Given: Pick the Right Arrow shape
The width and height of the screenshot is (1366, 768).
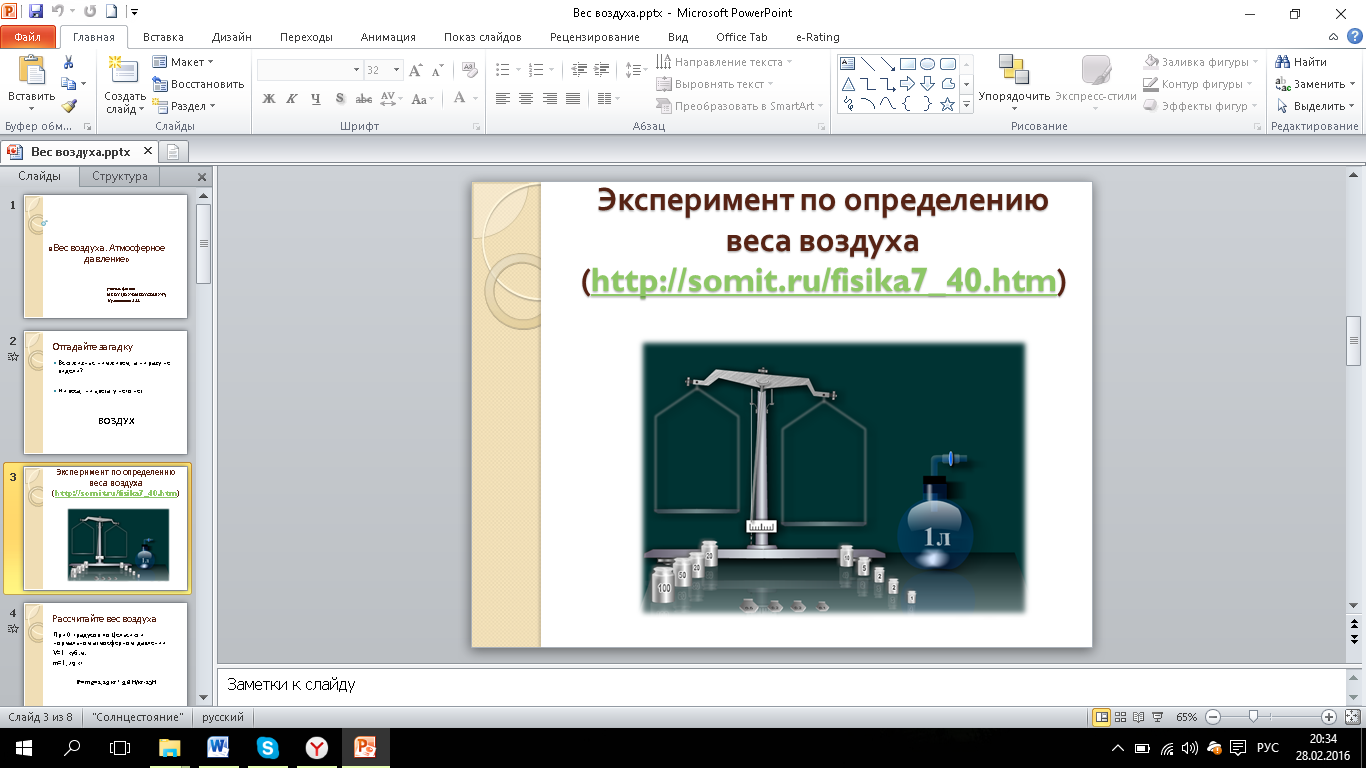Looking at the screenshot, I should (x=908, y=84).
